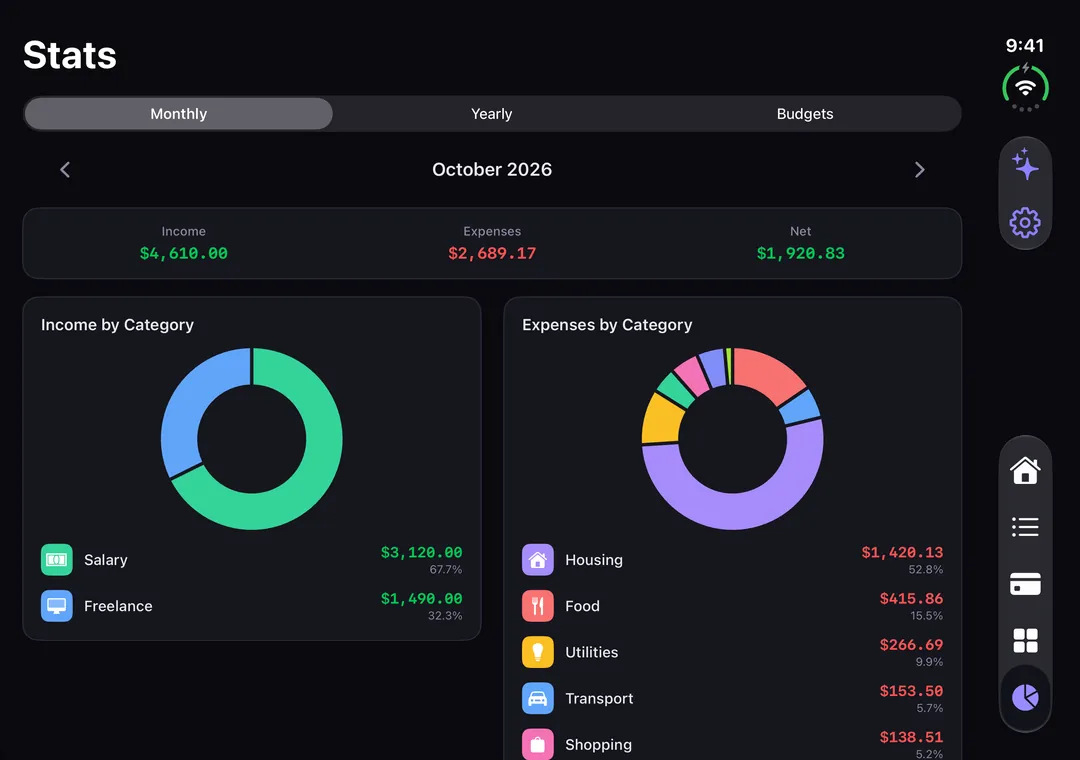The height and width of the screenshot is (760, 1080).
Task: Click the Utilities lightbulb icon
Action: 537,652
